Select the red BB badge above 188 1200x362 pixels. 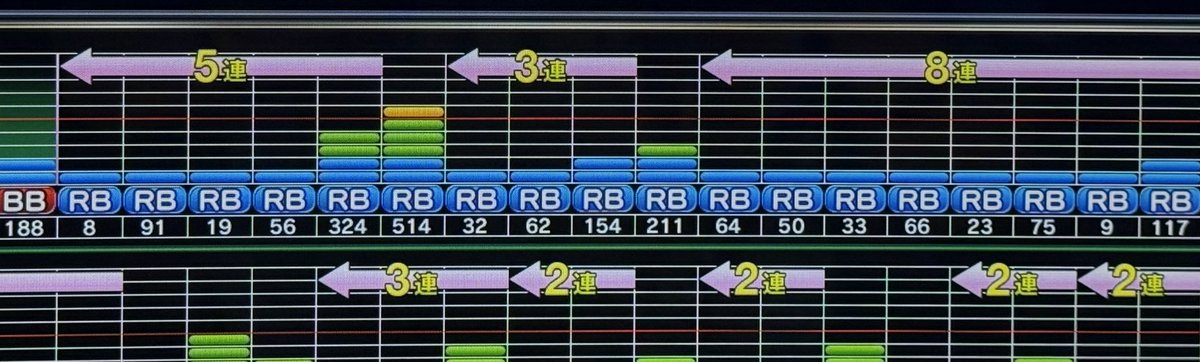[26, 201]
